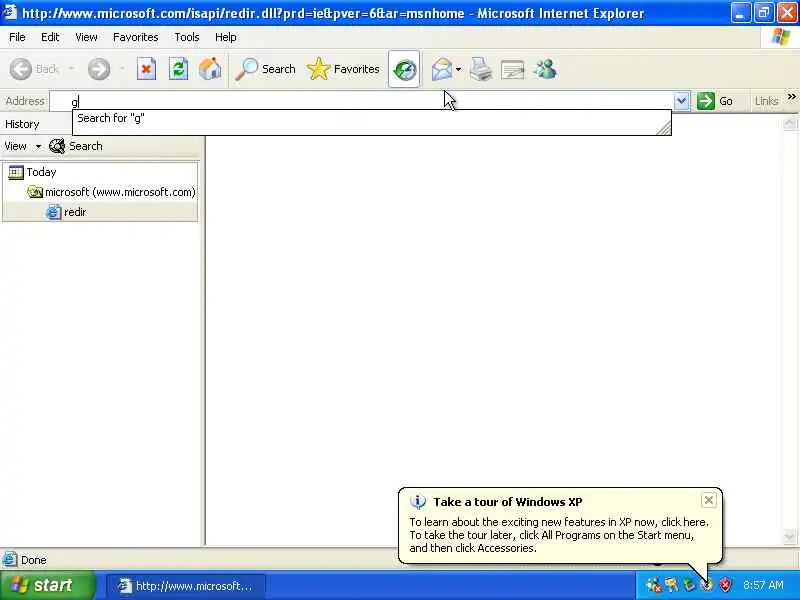Open the Help menu
This screenshot has height=600, width=800.
[226, 37]
